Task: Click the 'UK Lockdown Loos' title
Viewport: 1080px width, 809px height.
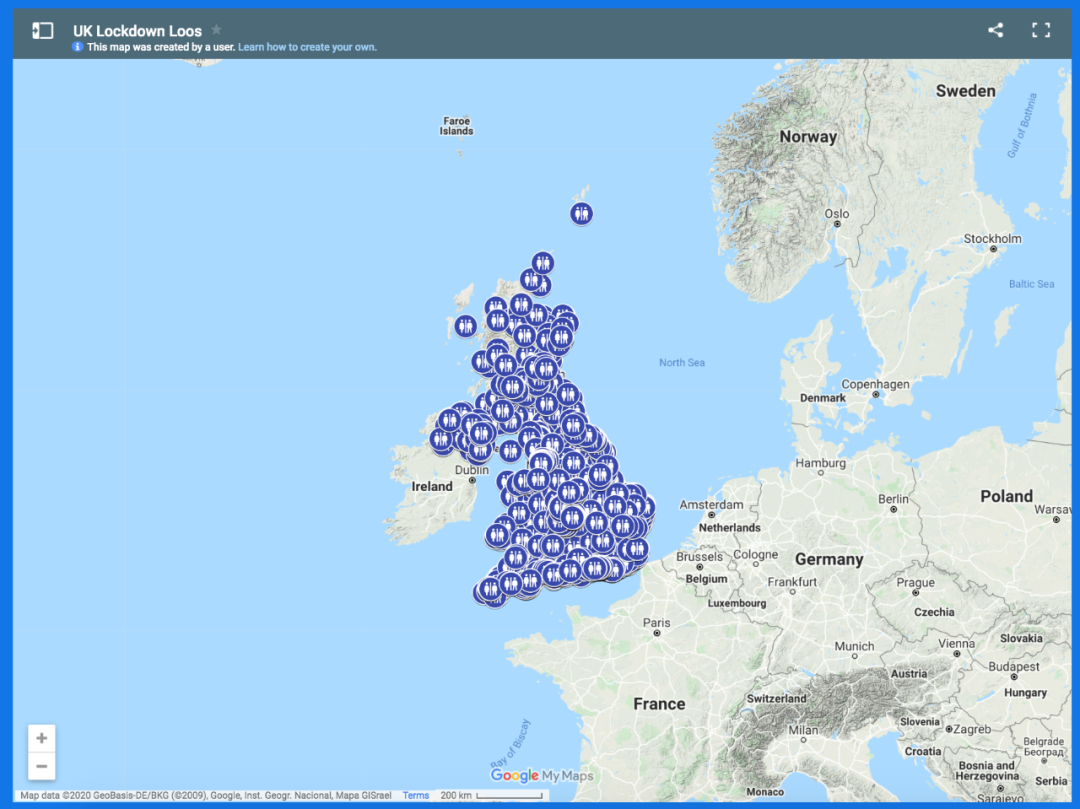Action: point(137,31)
